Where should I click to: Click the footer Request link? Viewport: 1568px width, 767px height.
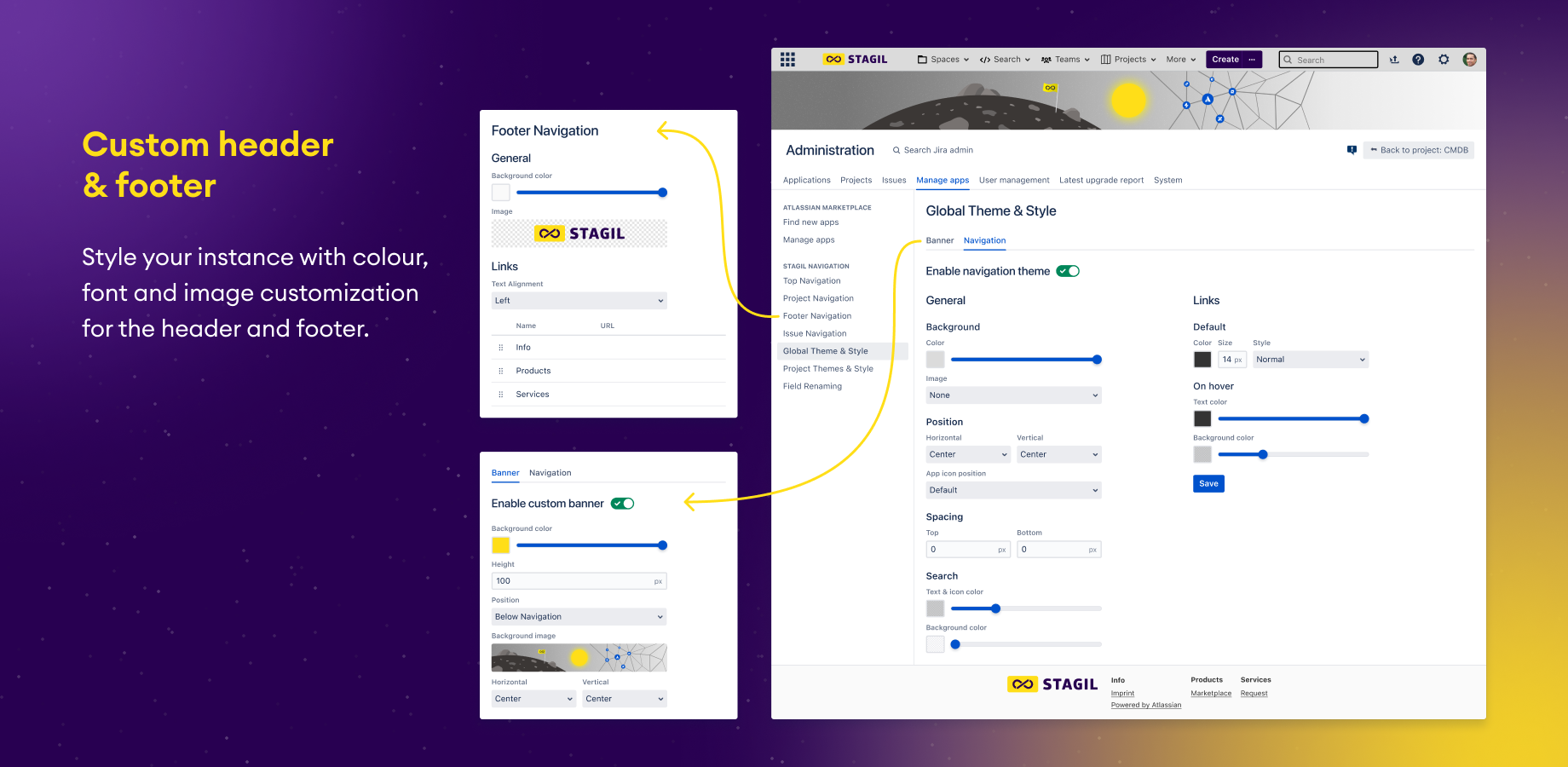[x=1254, y=694]
